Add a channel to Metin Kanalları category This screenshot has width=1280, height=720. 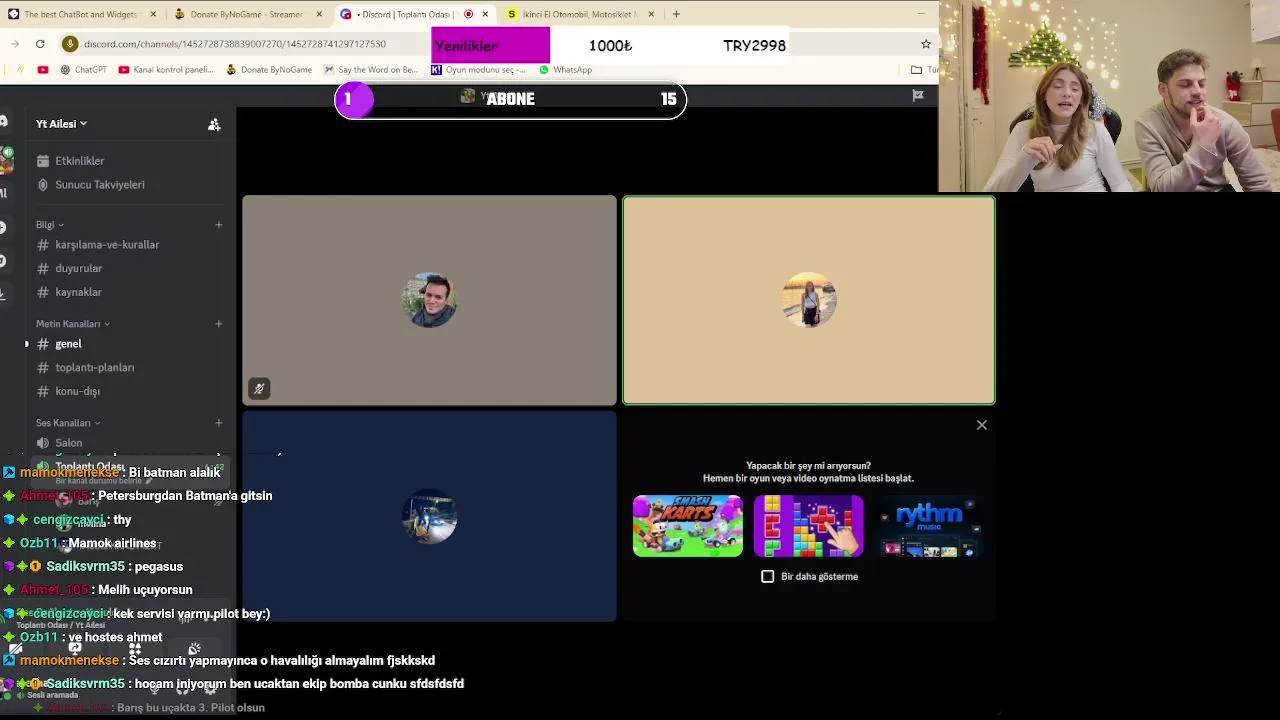pyautogui.click(x=218, y=324)
